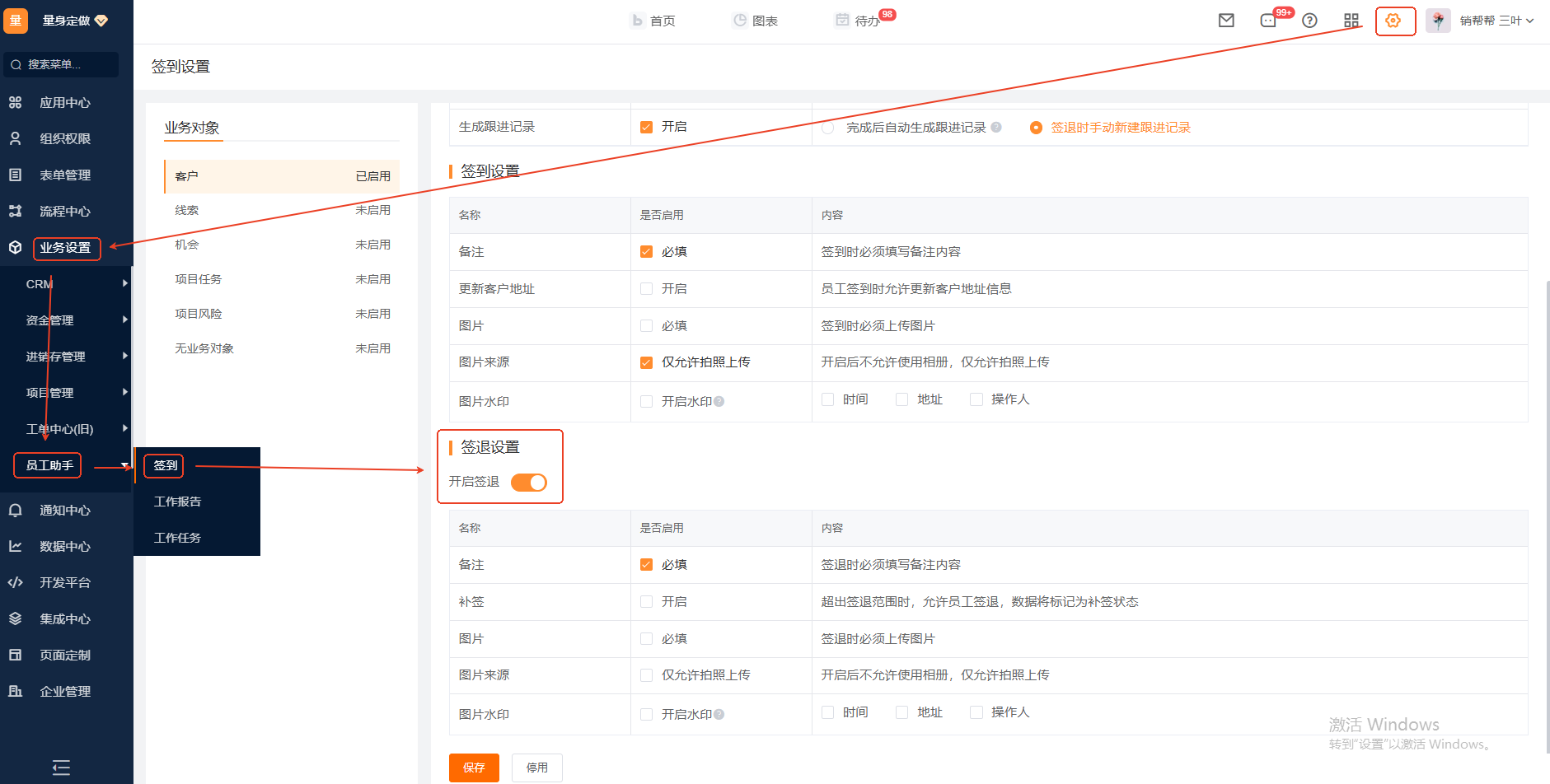
Task: Turn off the 开启签退 switch
Action: pos(529,483)
